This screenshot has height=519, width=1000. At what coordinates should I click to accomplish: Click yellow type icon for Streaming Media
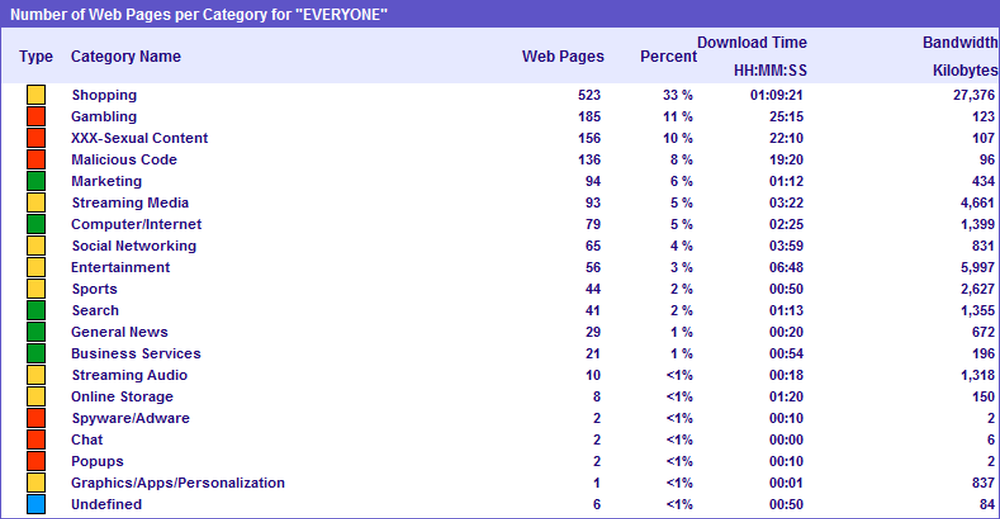point(36,203)
